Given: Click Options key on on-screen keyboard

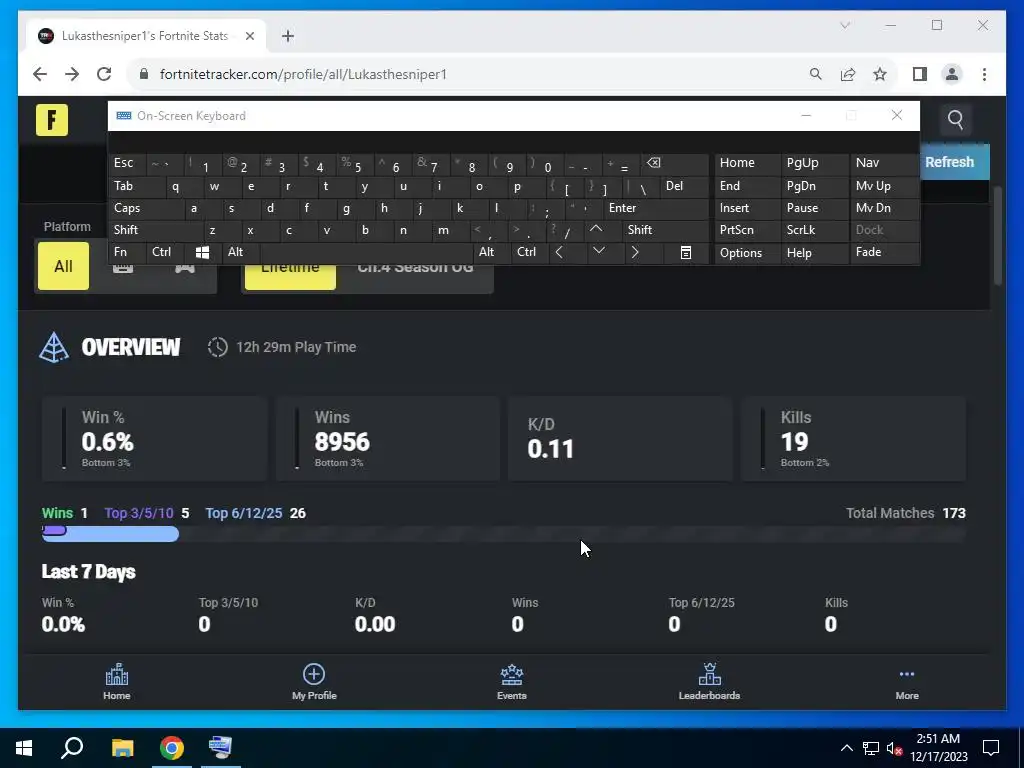Looking at the screenshot, I should [748, 253].
